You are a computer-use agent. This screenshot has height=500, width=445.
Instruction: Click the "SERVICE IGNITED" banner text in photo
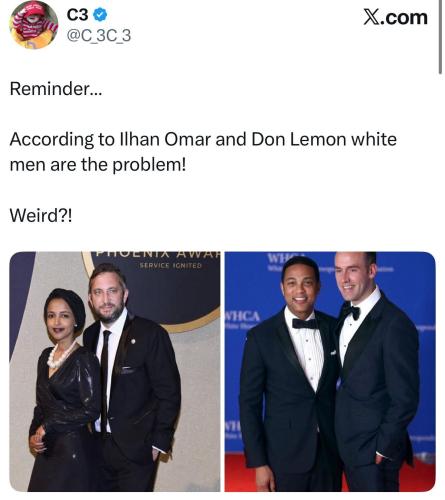pos(171,266)
